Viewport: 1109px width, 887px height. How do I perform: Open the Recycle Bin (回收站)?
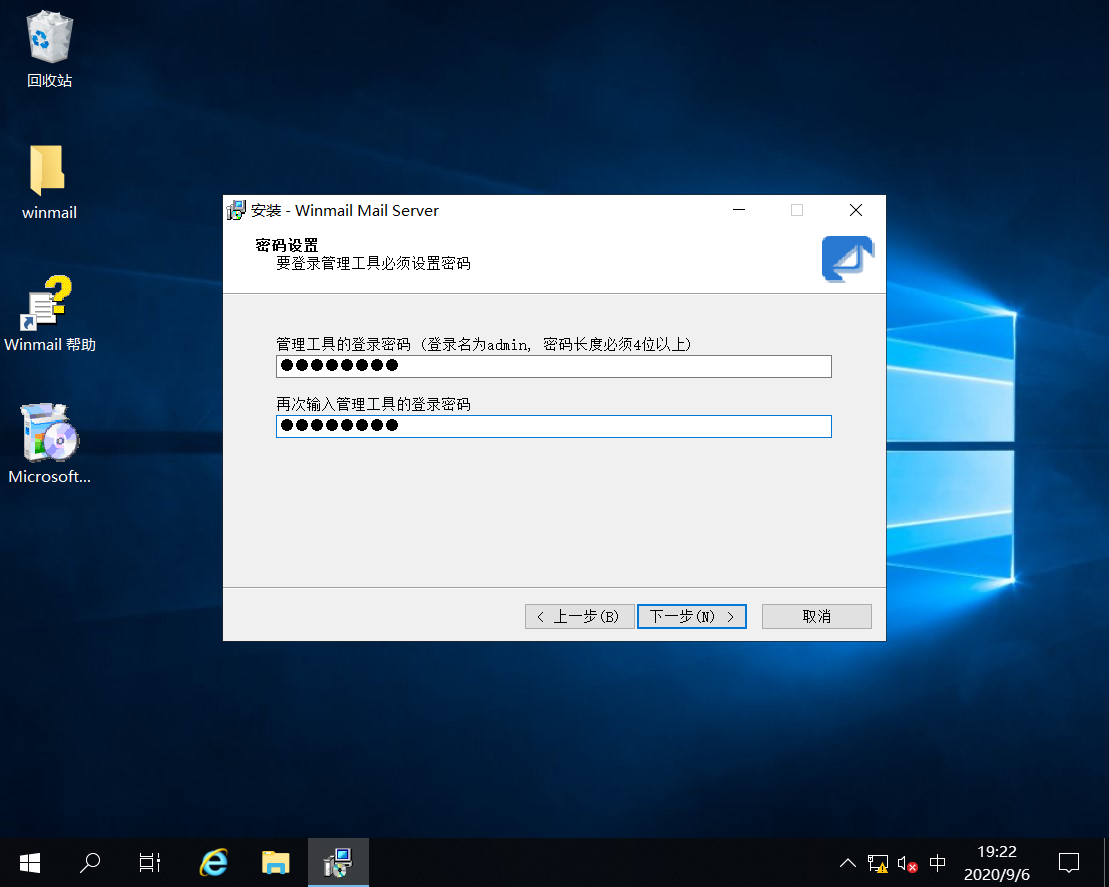click(x=48, y=40)
